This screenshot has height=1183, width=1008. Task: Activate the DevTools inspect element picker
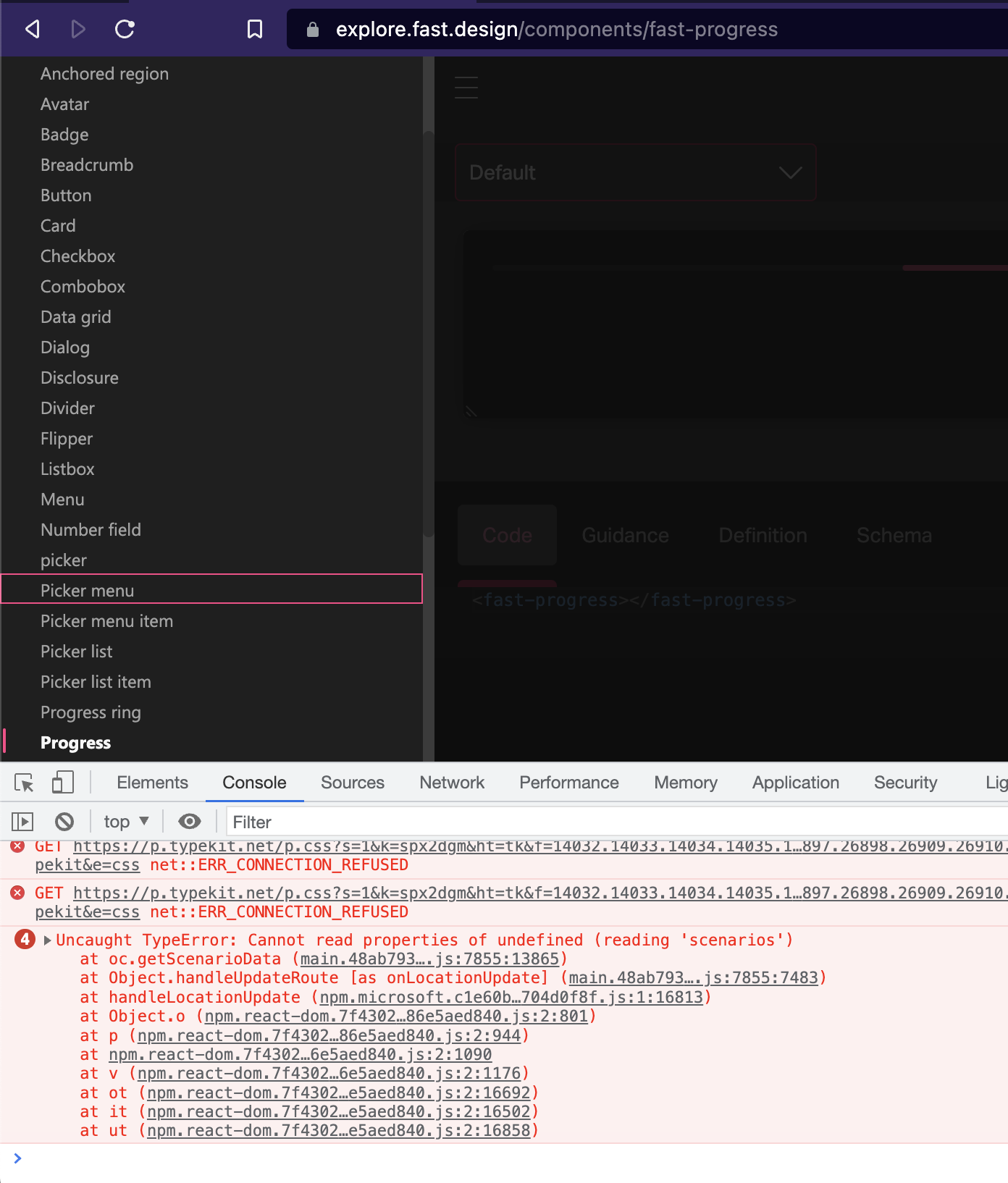24,783
